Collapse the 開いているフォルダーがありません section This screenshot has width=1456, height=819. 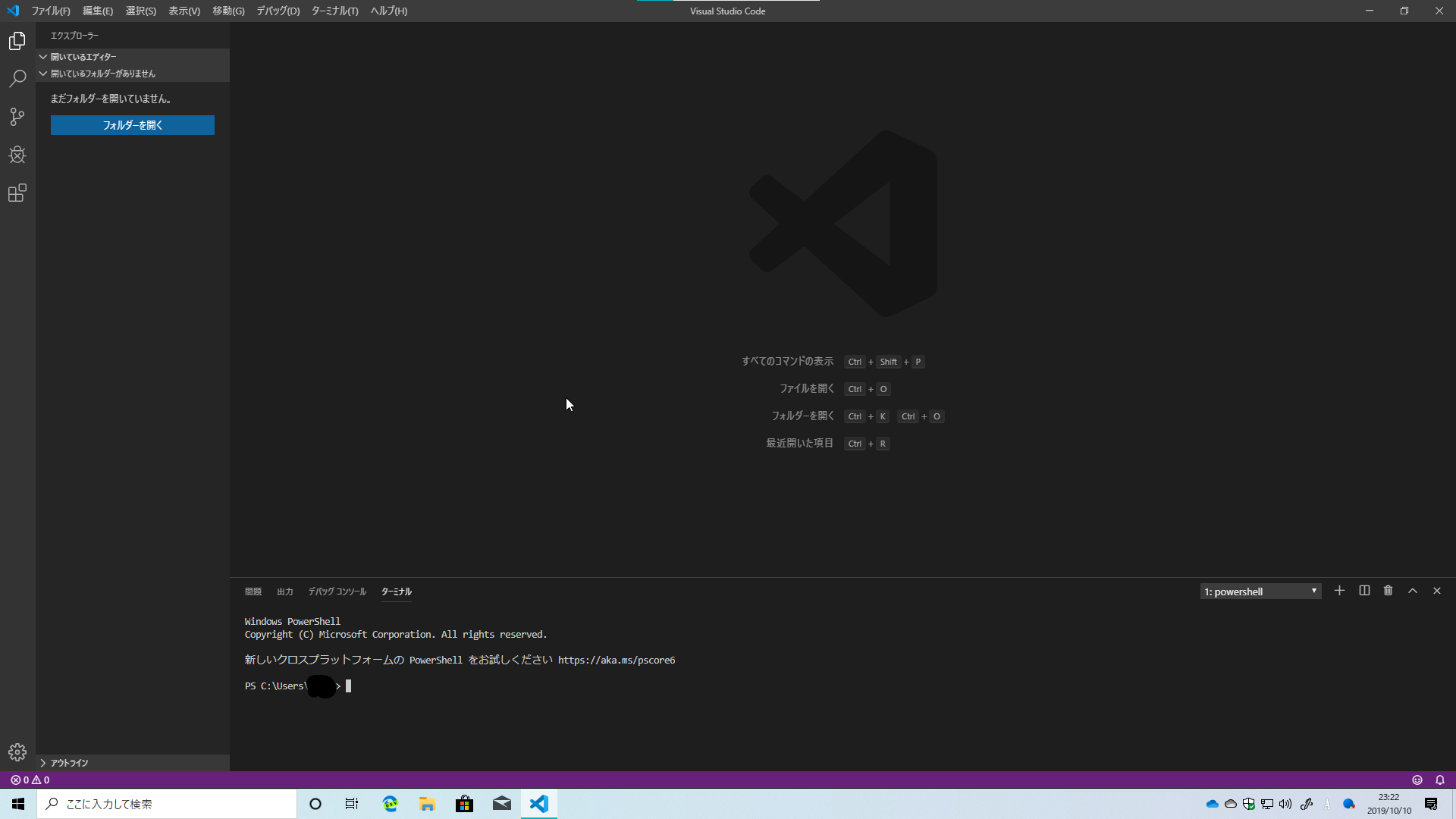[x=133, y=74]
